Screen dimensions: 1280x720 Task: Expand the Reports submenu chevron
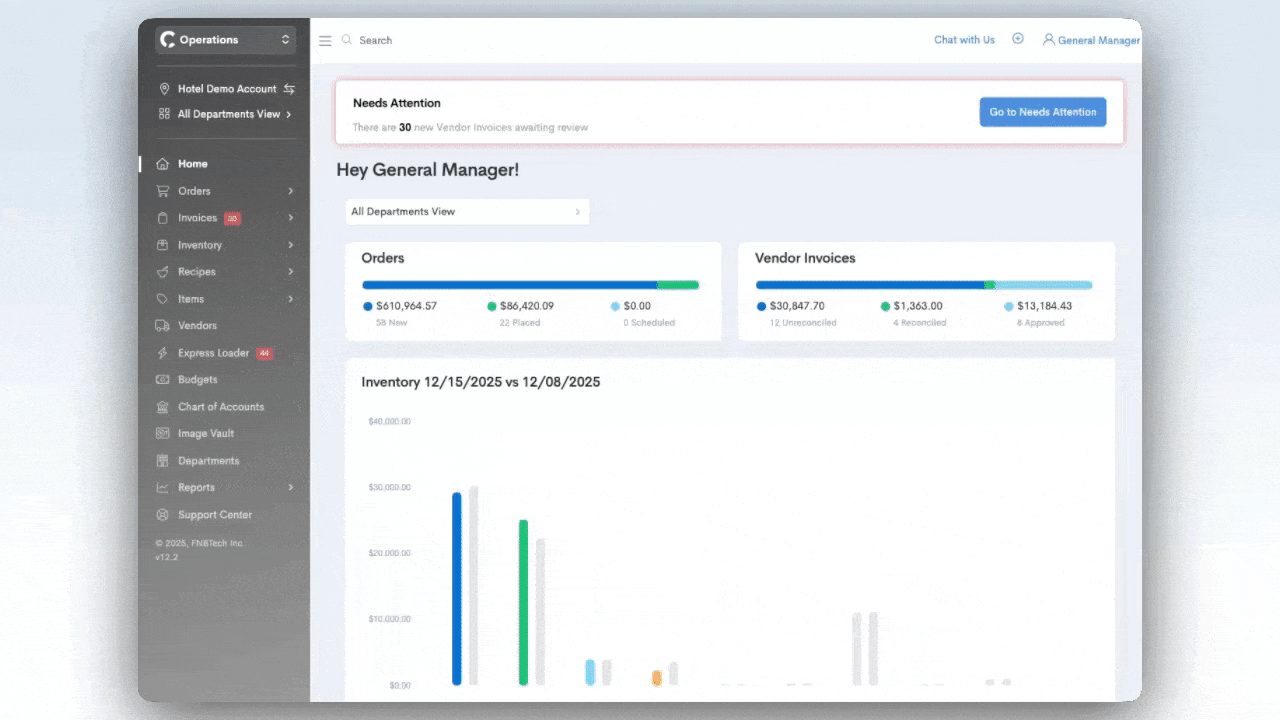[291, 488]
